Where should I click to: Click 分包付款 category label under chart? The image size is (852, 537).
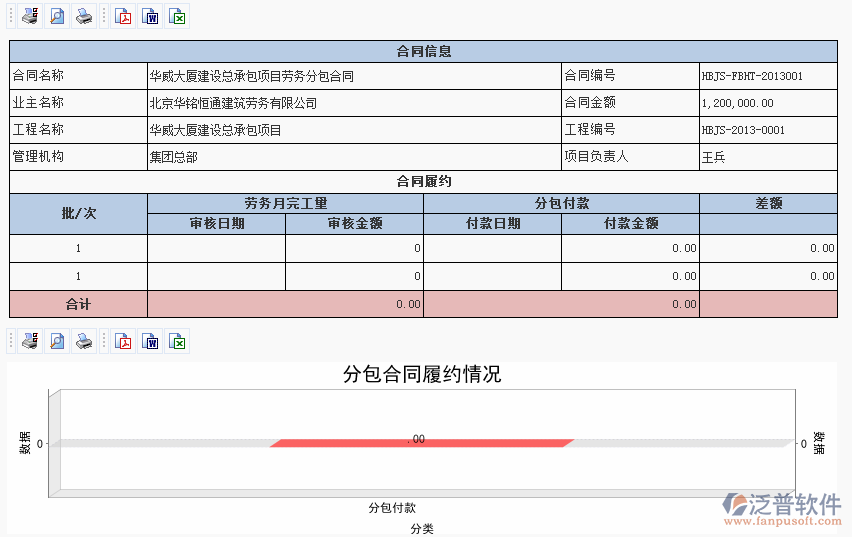click(x=392, y=508)
